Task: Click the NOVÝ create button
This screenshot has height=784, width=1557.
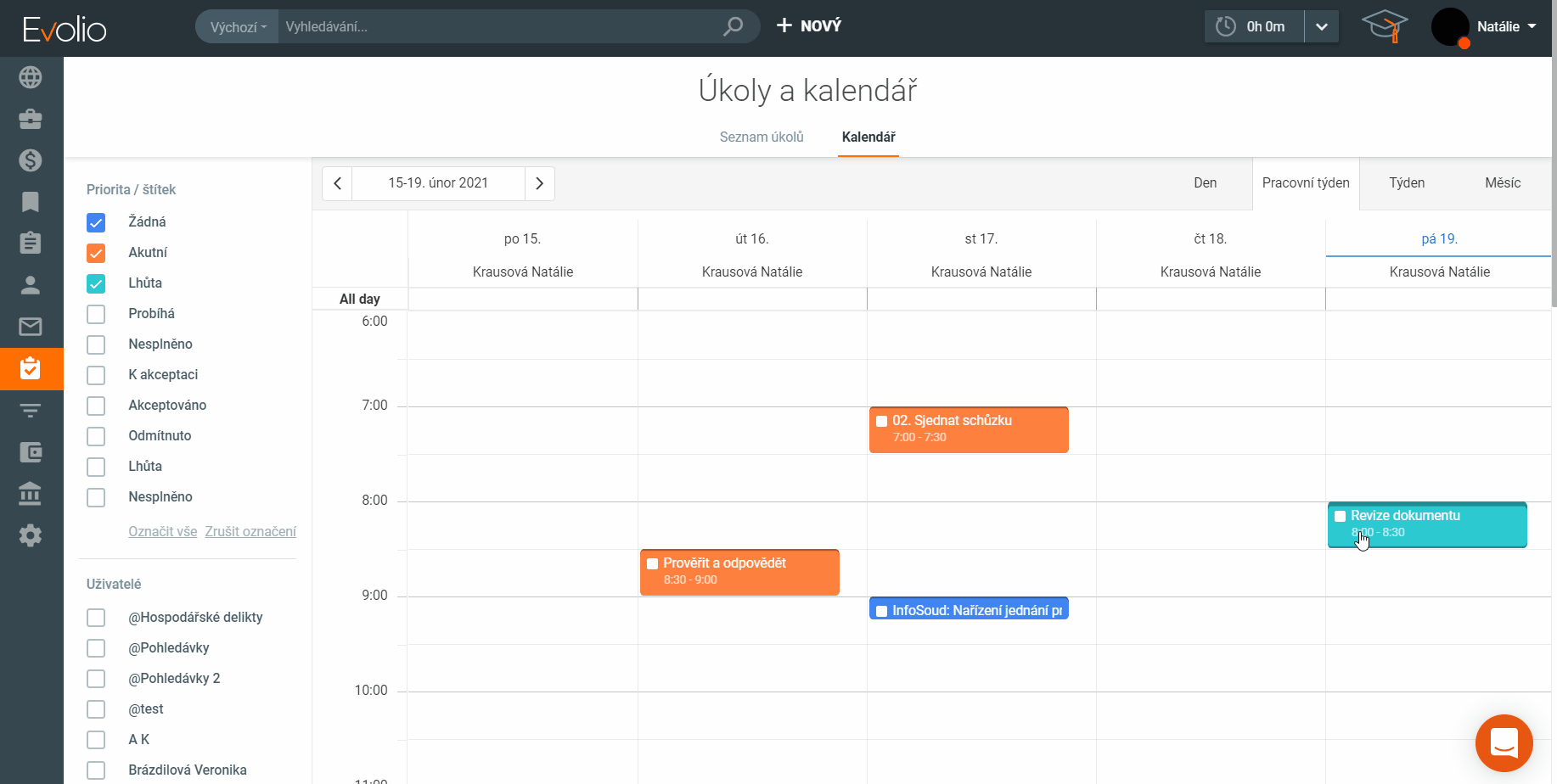Action: [x=809, y=26]
